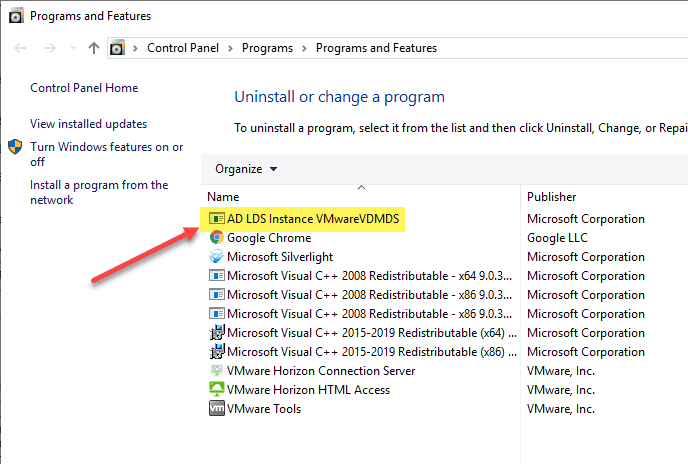The image size is (688, 464).
Task: Click the AD LDS Instance VMwareVDMDS icon
Action: click(x=216, y=219)
